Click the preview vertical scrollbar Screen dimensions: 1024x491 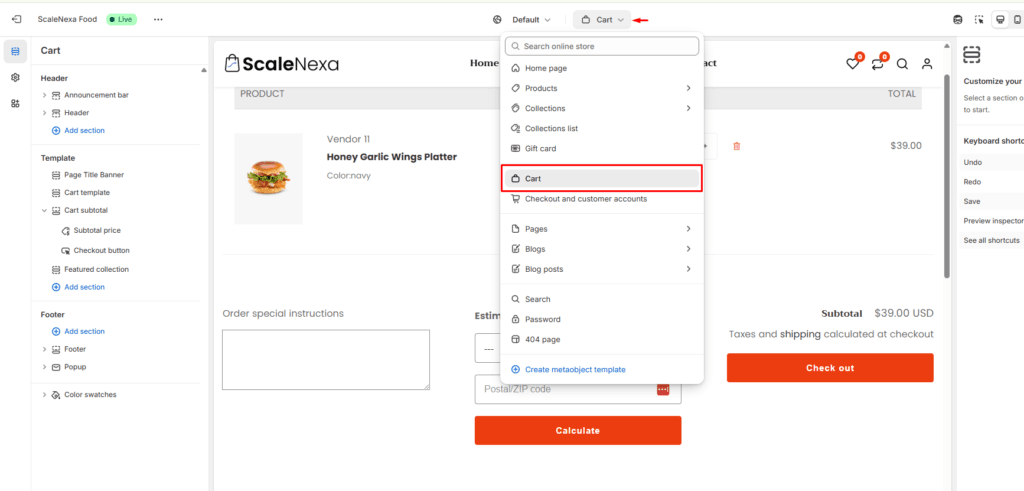coord(947,176)
